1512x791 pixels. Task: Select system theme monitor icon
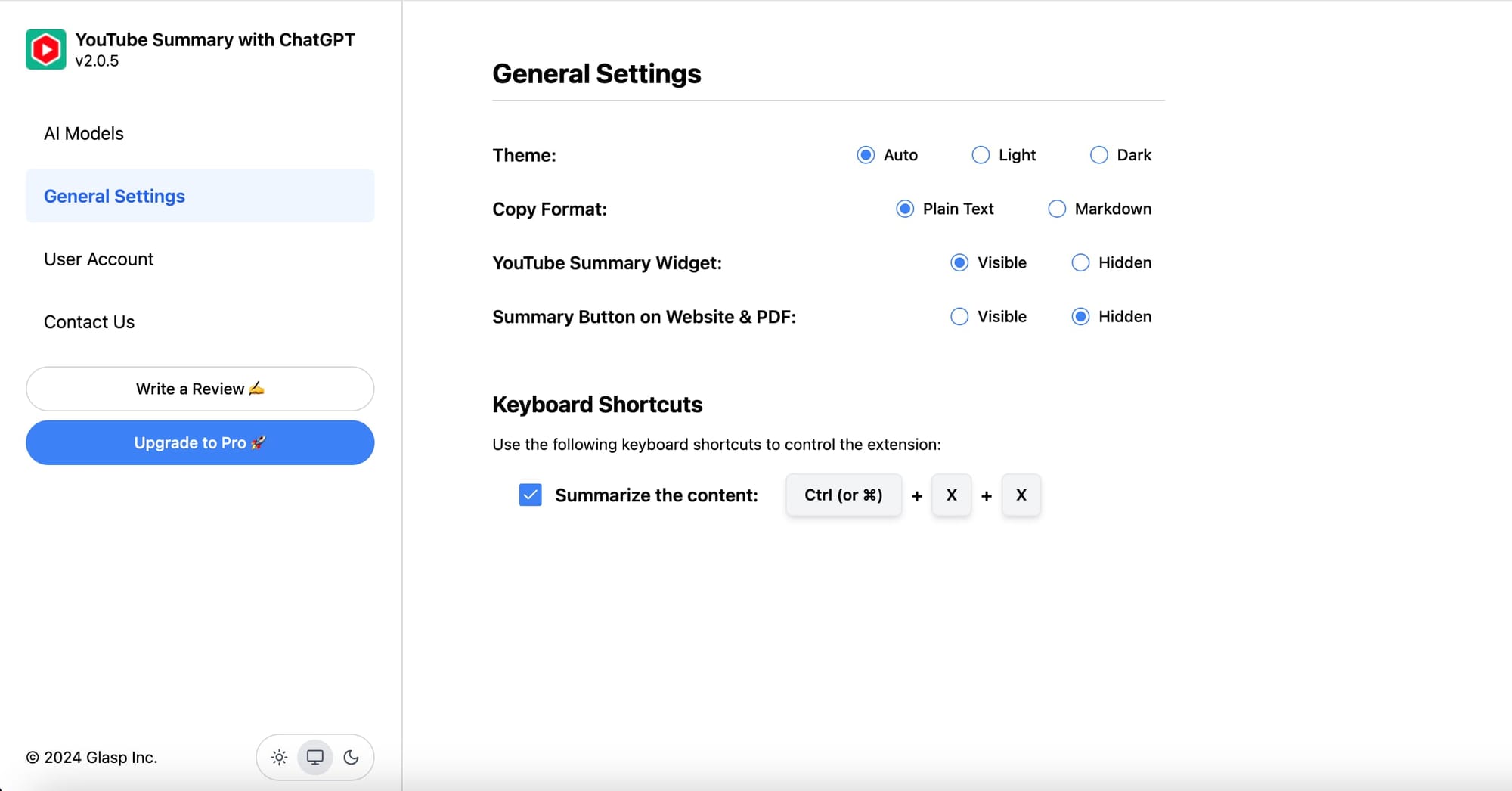(315, 757)
